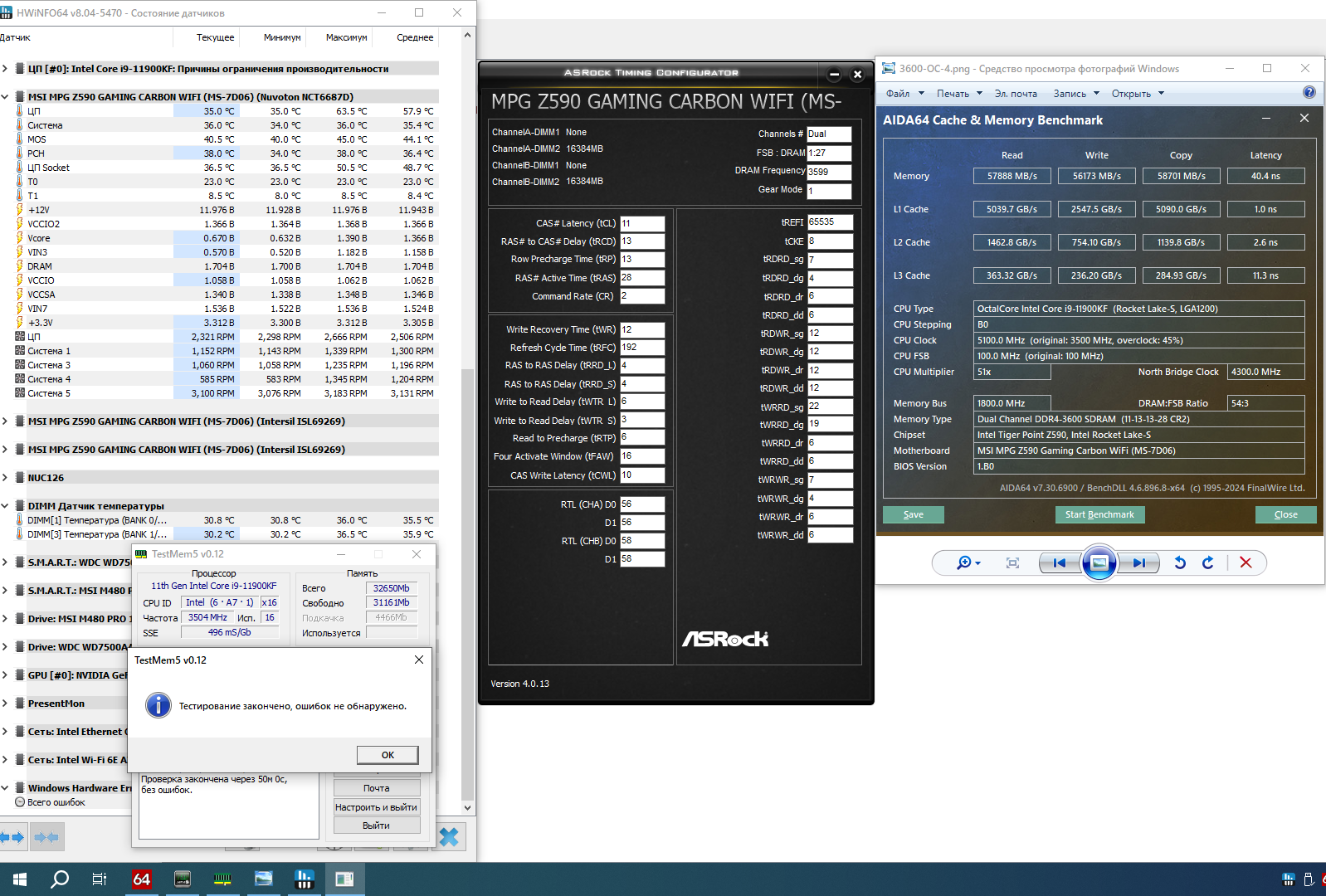Select the ЦП Socket temperature row

219,168
